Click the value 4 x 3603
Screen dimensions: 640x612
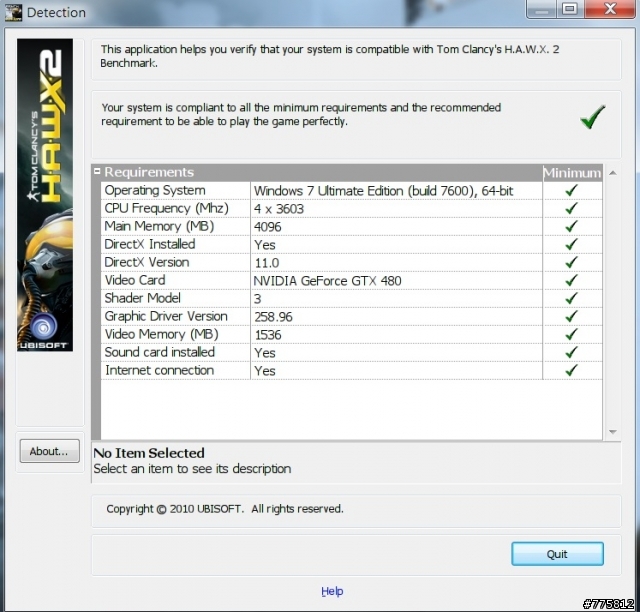[x=279, y=209]
